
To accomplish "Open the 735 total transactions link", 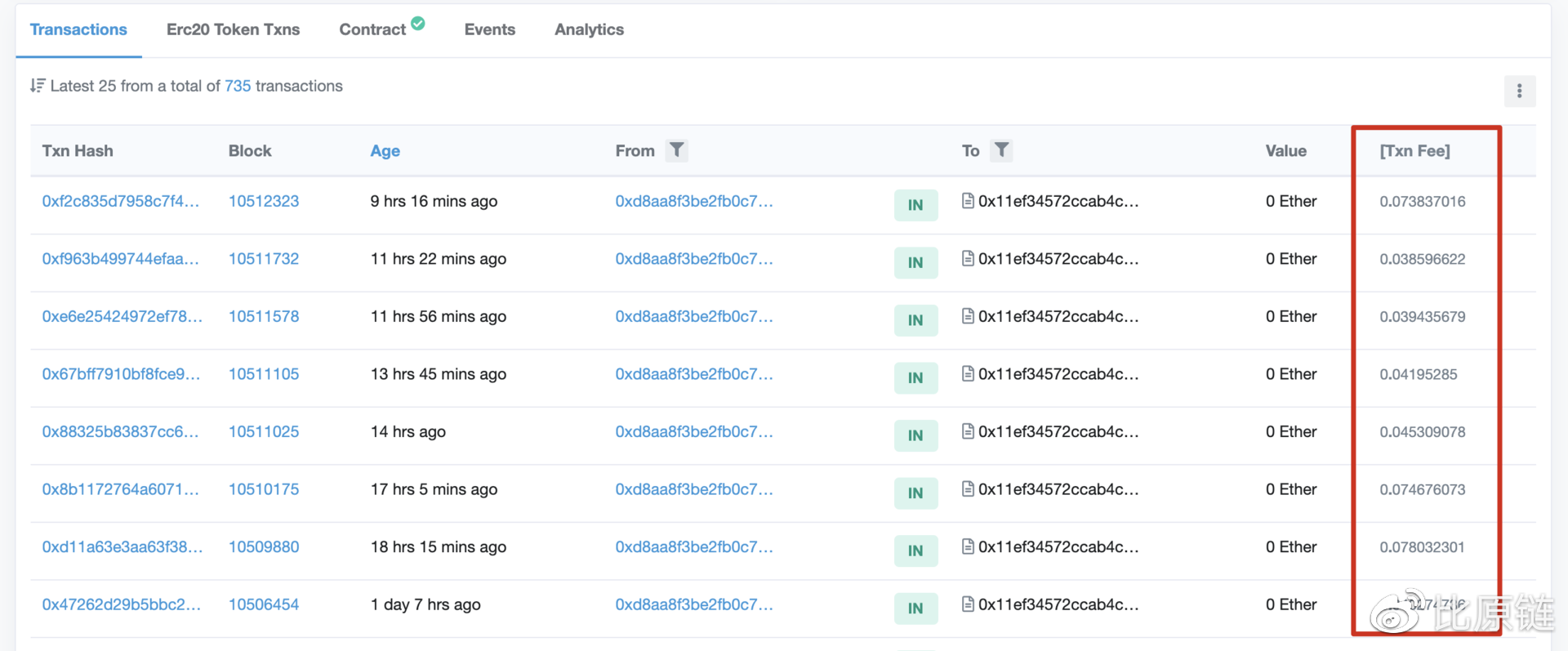I will point(238,86).
